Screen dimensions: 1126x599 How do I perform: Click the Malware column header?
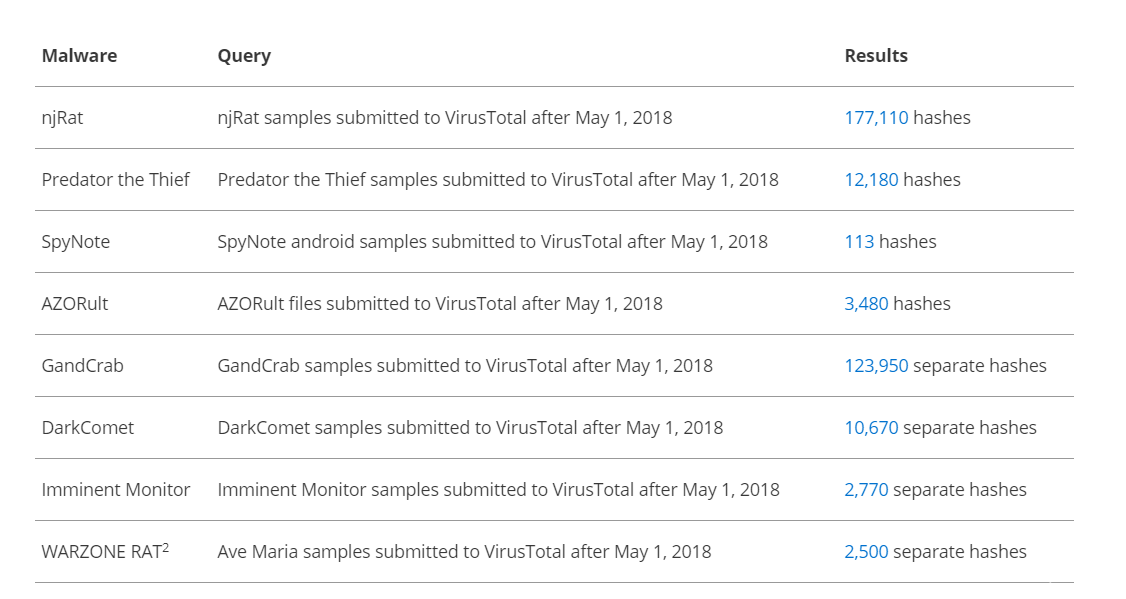(x=79, y=56)
